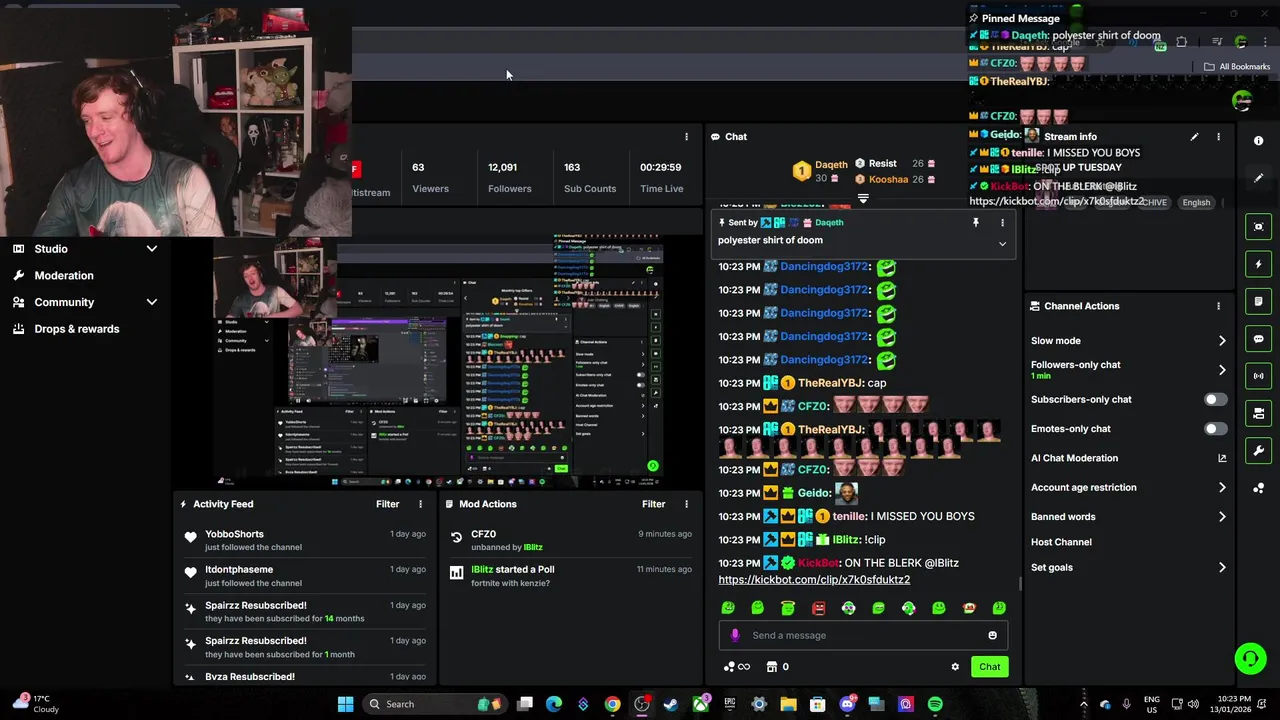This screenshot has height=720, width=1280.
Task: Open chat settings gear icon
Action: click(955, 667)
